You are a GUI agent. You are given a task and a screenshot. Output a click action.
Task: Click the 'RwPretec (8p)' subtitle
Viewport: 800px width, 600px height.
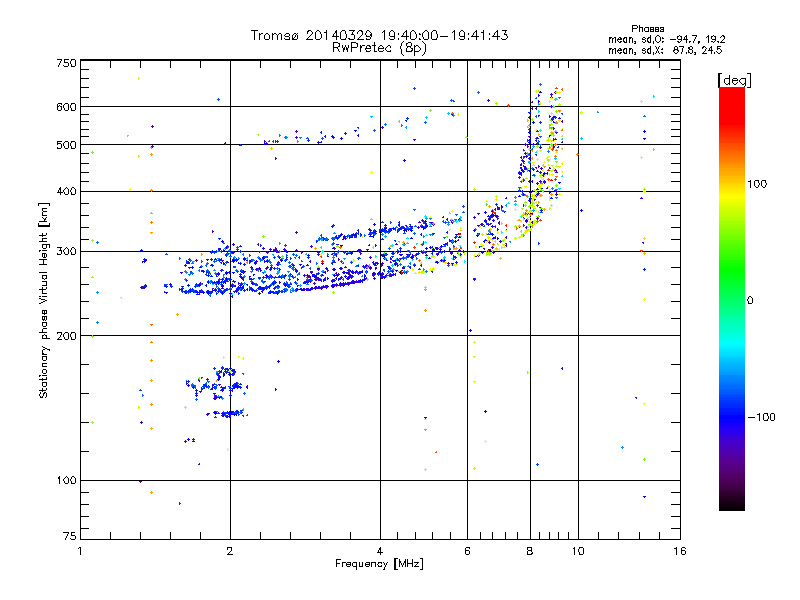pos(379,48)
